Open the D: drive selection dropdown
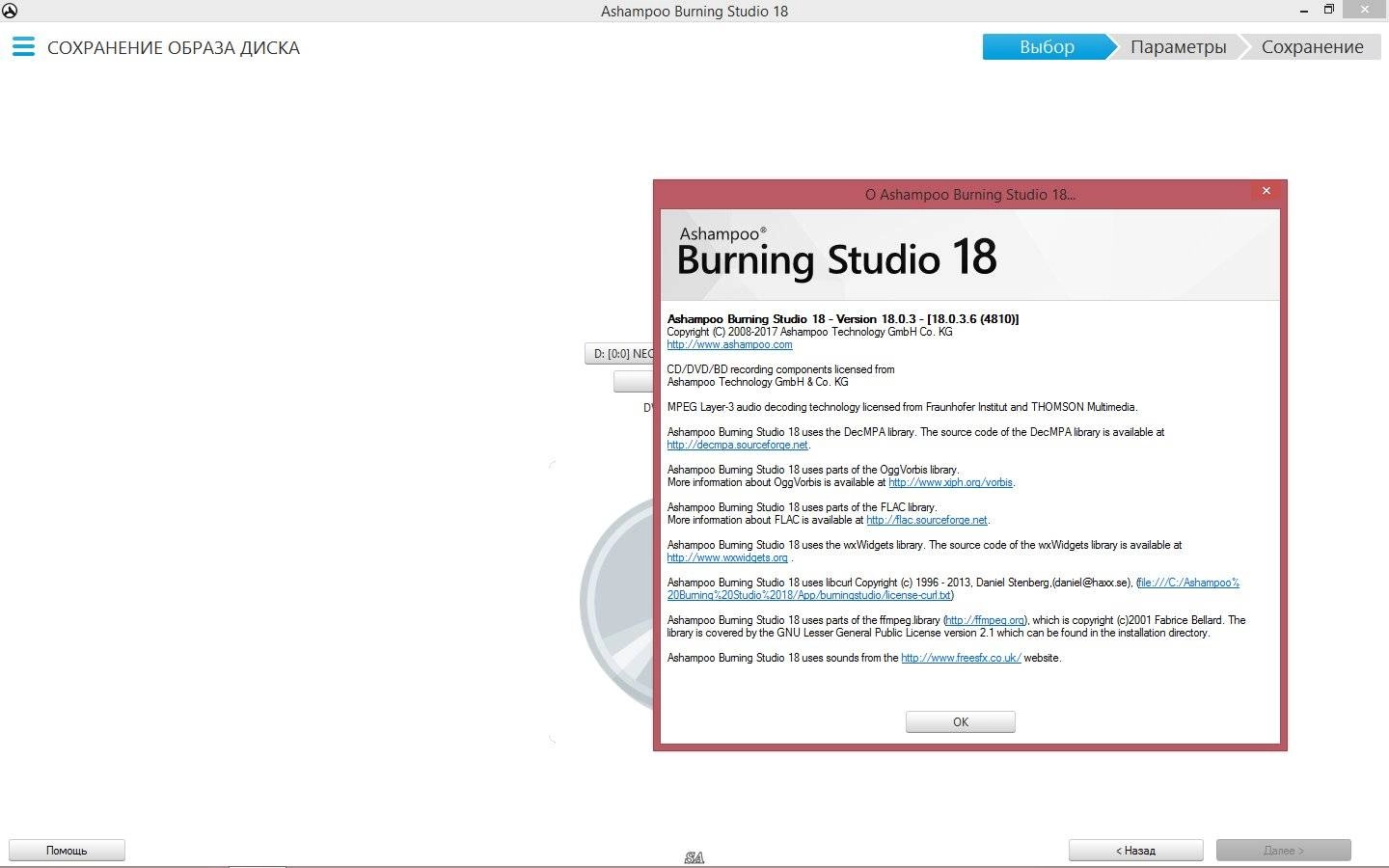The width and height of the screenshot is (1389, 868). (619, 354)
